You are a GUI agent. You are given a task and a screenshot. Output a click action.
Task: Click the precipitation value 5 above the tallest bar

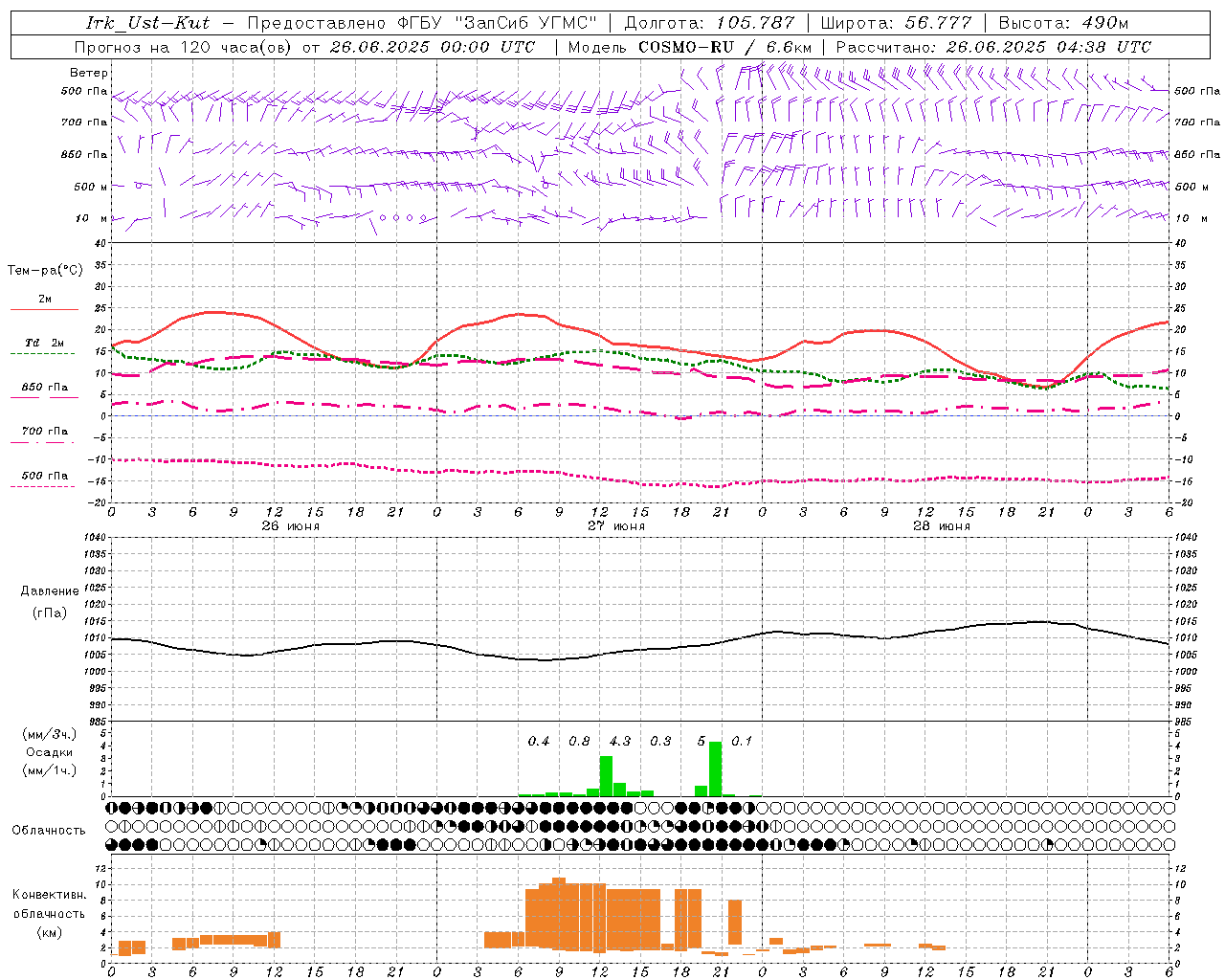click(x=702, y=742)
